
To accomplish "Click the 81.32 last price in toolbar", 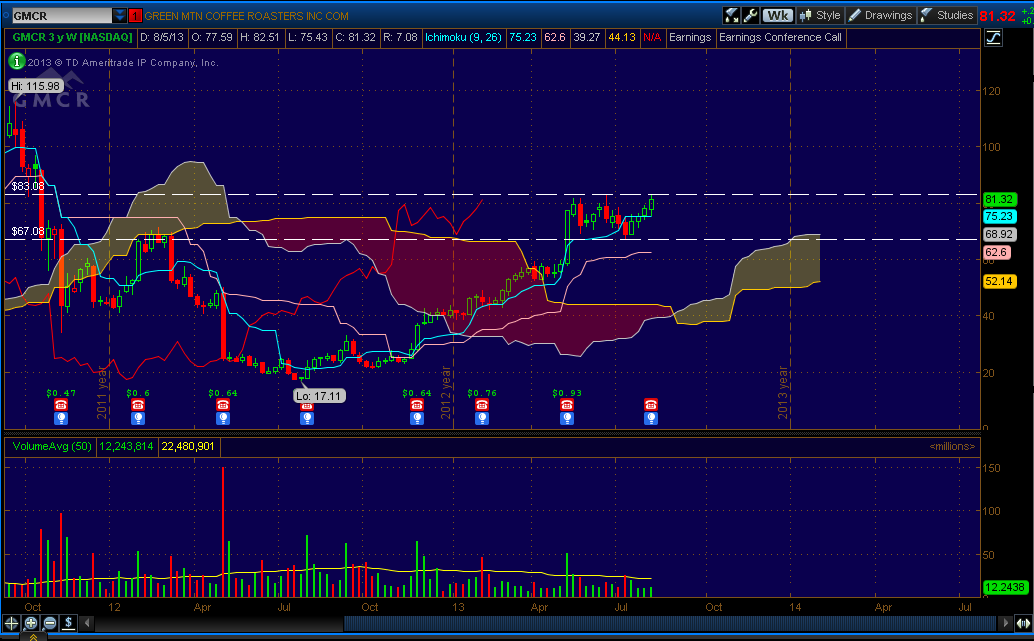I will click(x=997, y=16).
